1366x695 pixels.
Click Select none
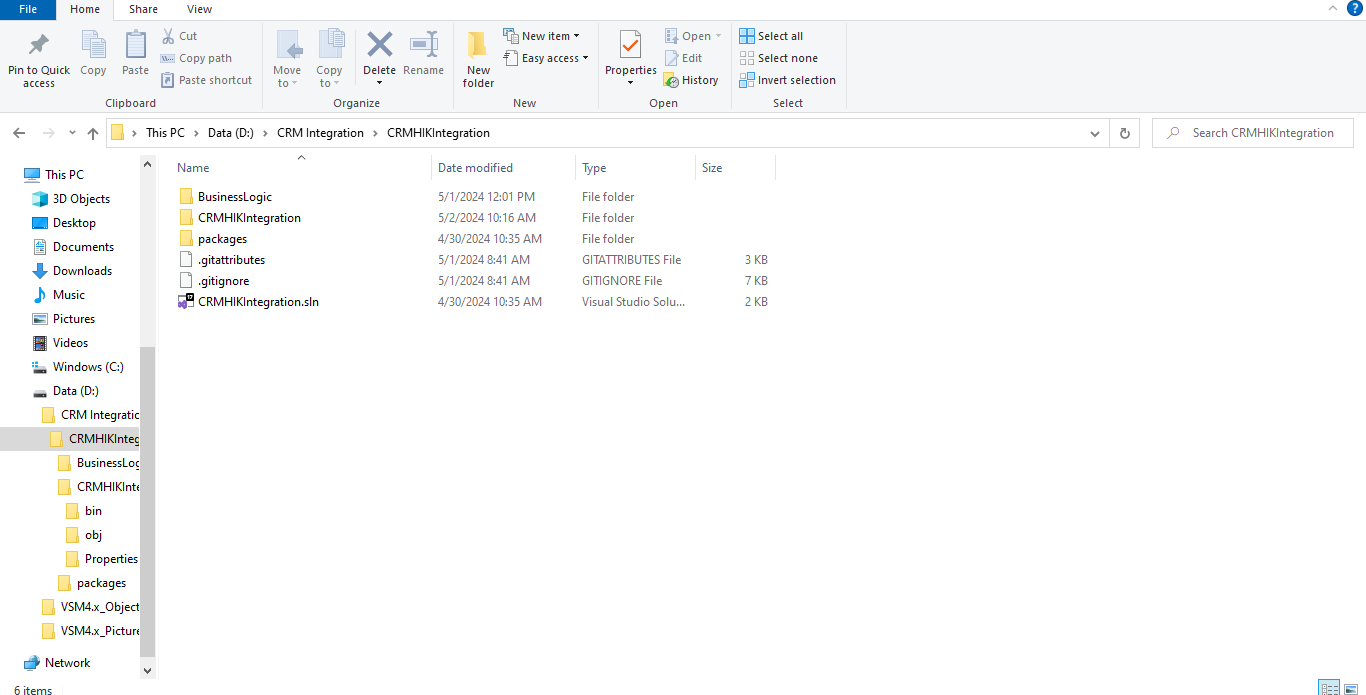[778, 58]
